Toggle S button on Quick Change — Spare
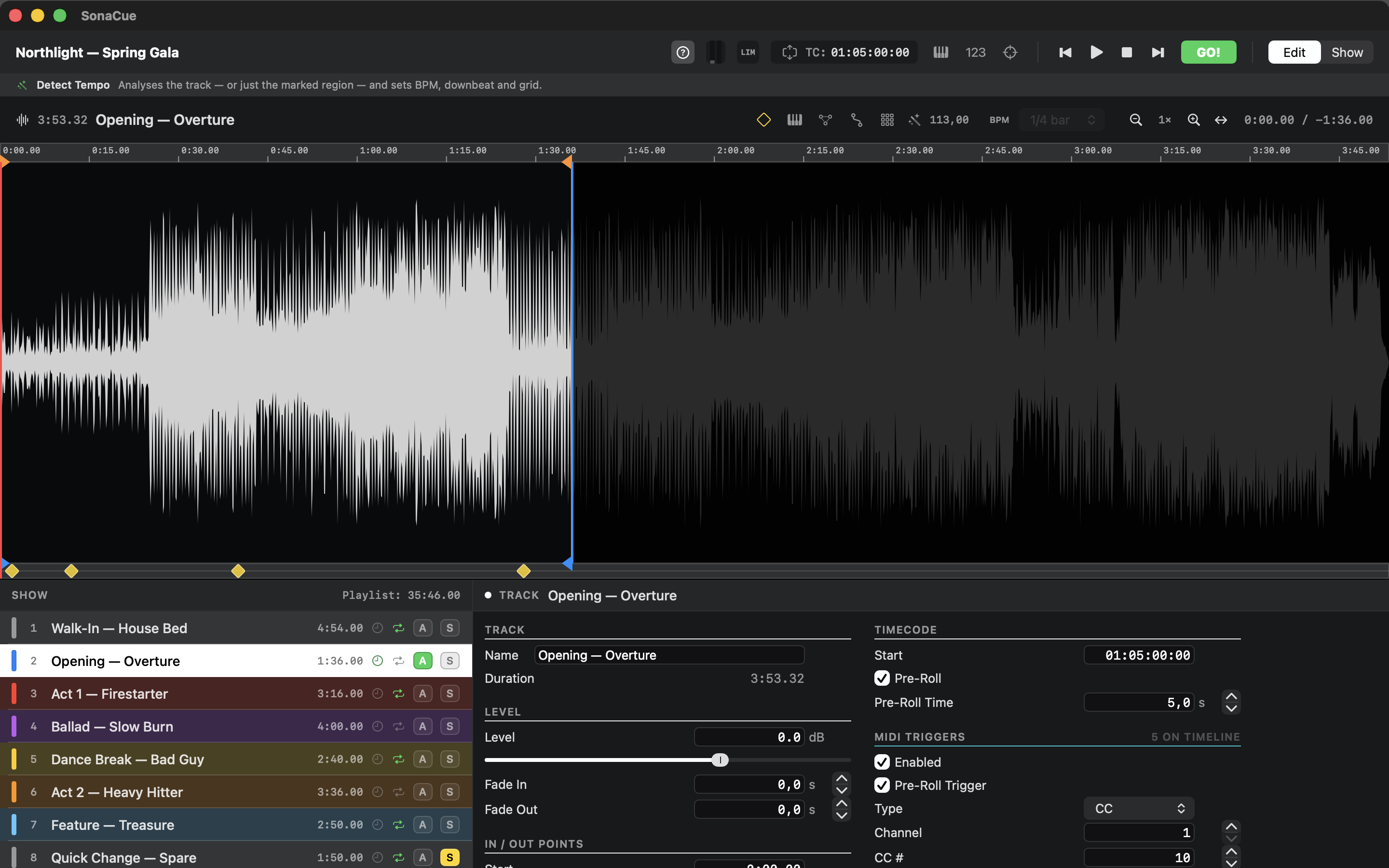Image resolution: width=1389 pixels, height=868 pixels. tap(449, 857)
